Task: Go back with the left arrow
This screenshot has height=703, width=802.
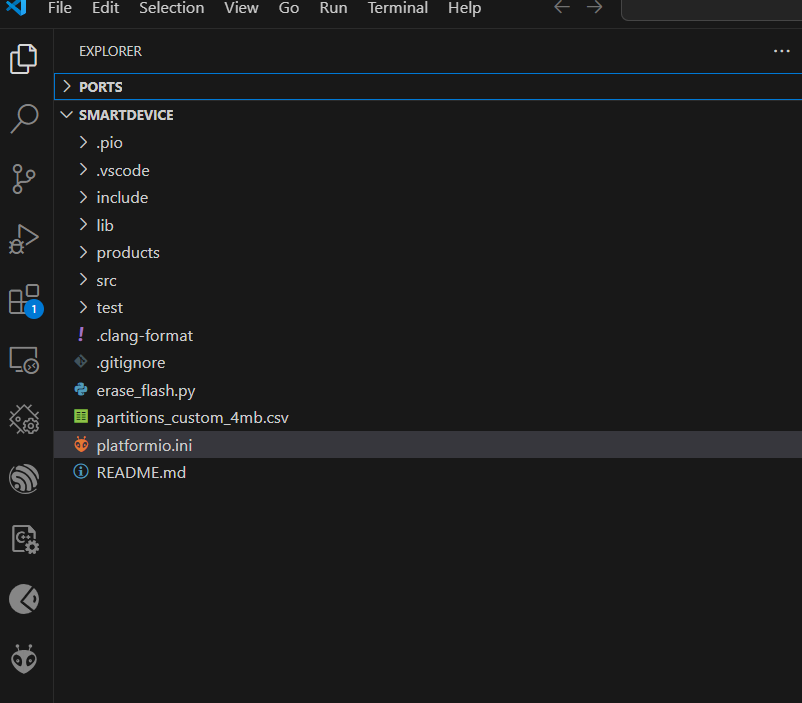Action: click(562, 8)
